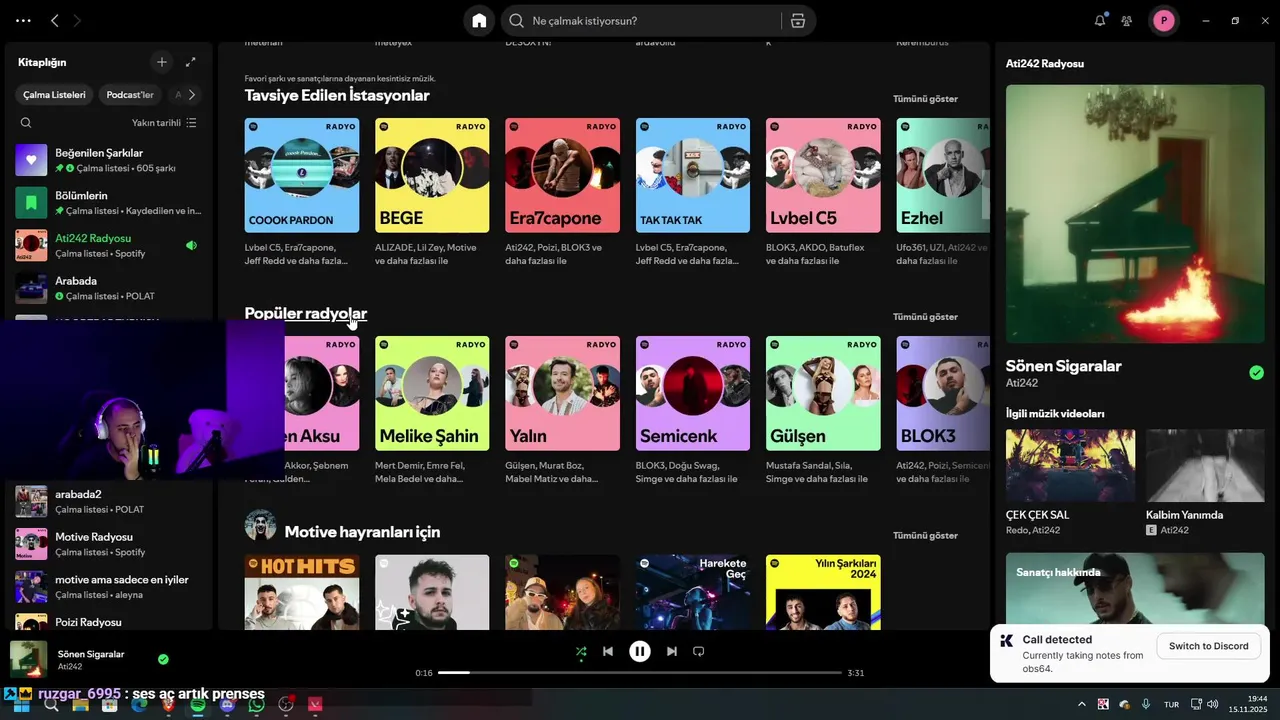1280x720 pixels.
Task: Open WhatsApp from the Windows taskbar
Action: [x=257, y=705]
